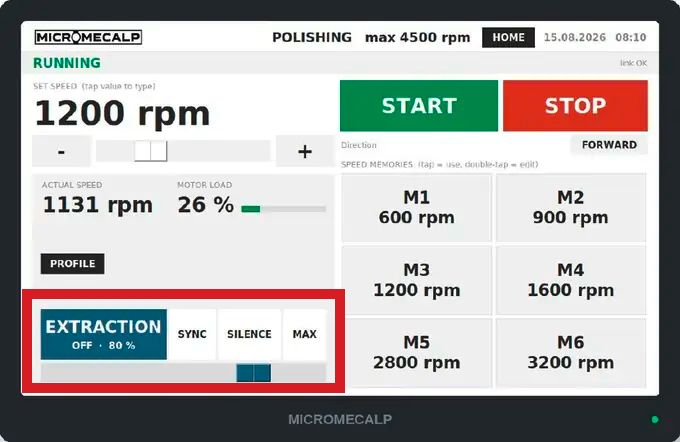Click the 'link OK' status text

[633, 63]
